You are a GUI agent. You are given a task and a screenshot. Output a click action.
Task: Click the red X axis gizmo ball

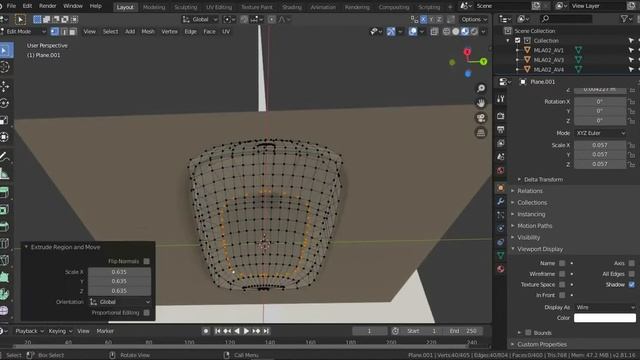tap(467, 52)
